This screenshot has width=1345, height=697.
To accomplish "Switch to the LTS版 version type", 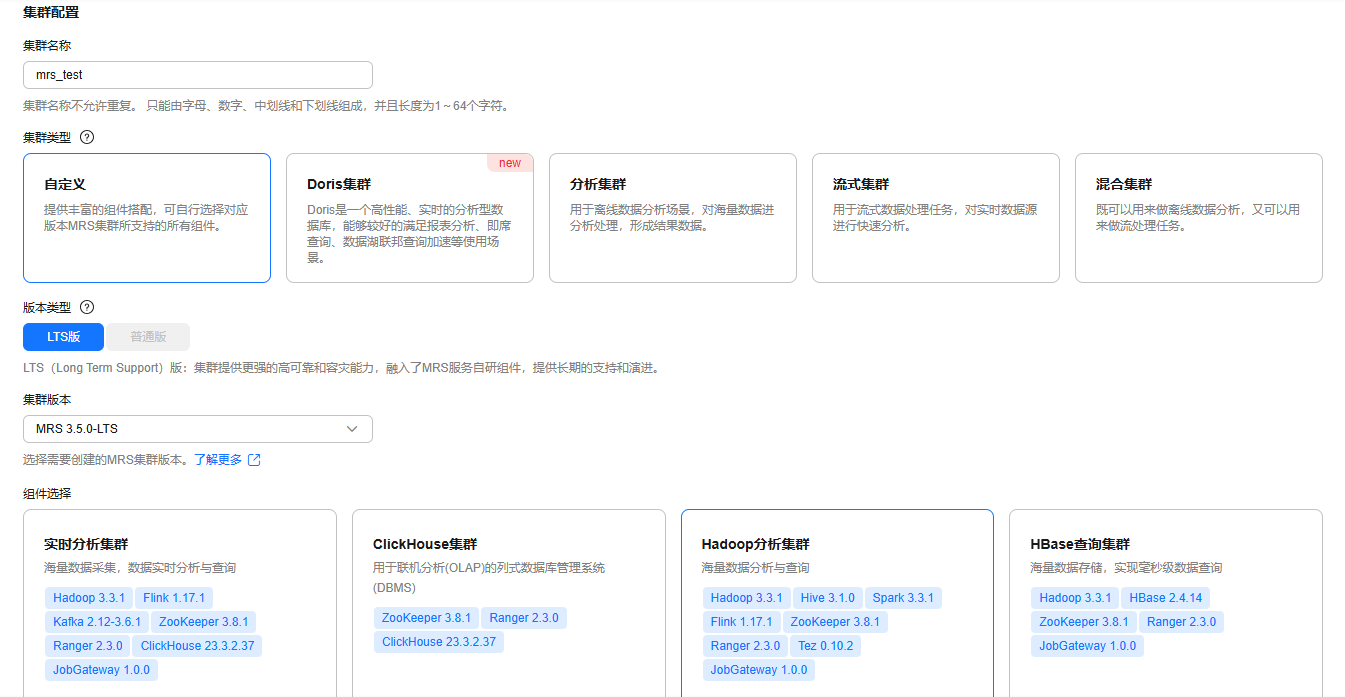I will tap(63, 337).
